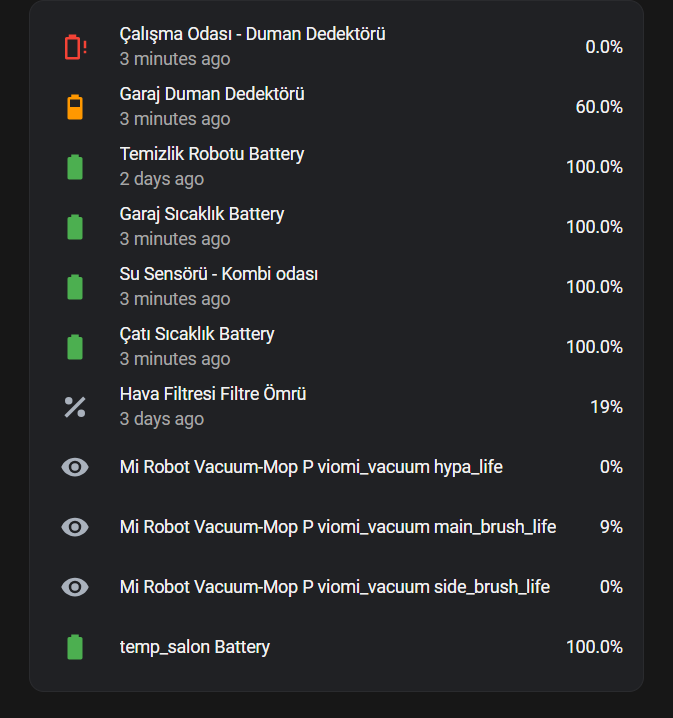Click the eye icon for main_brush_life
Image resolution: width=673 pixels, height=718 pixels.
tap(75, 527)
